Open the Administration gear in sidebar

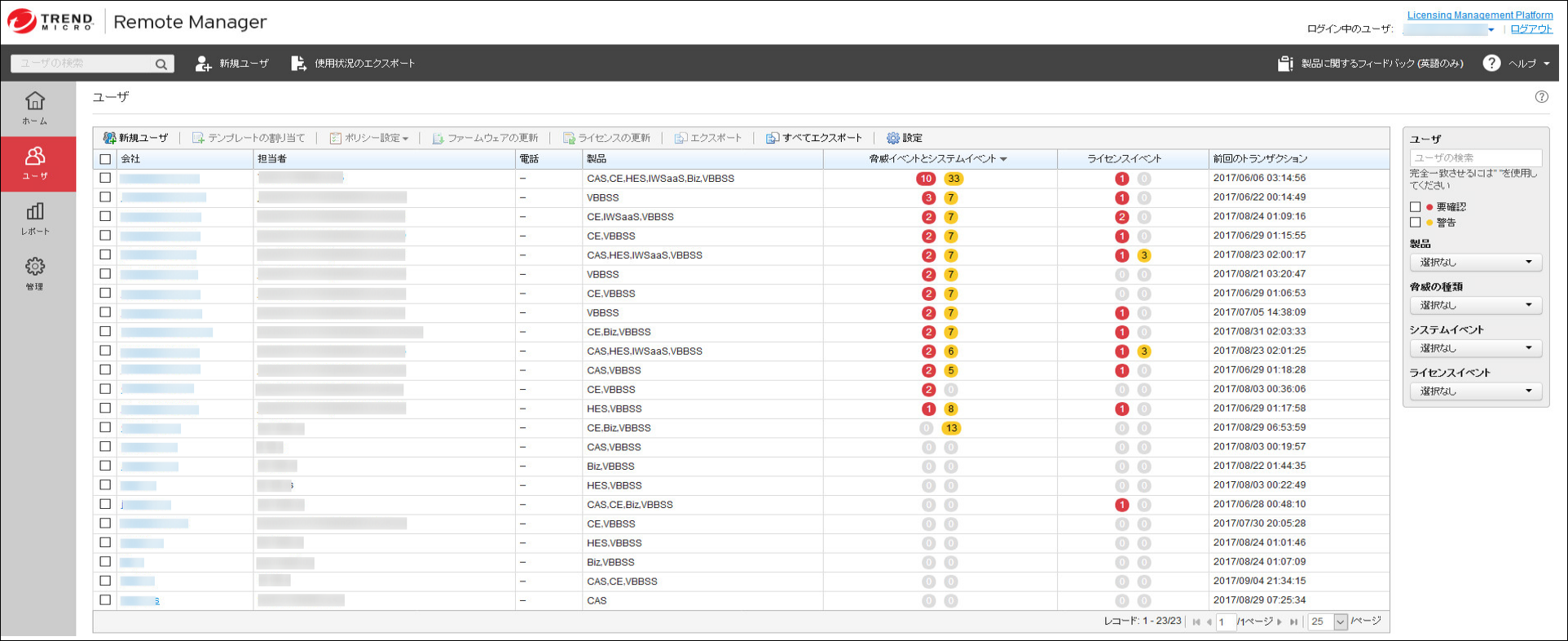[35, 273]
